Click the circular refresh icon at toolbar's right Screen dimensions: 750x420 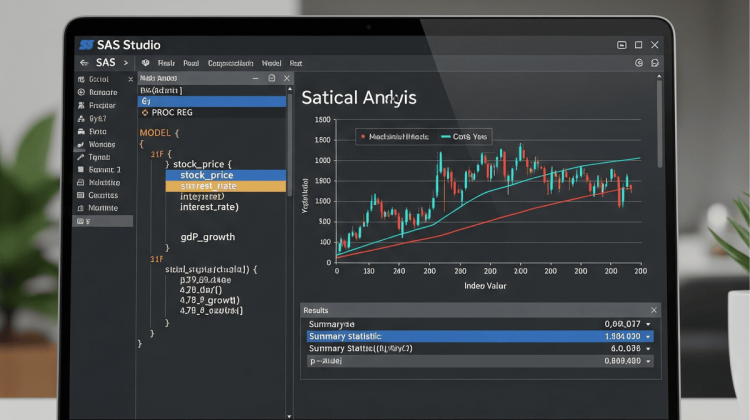click(639, 63)
